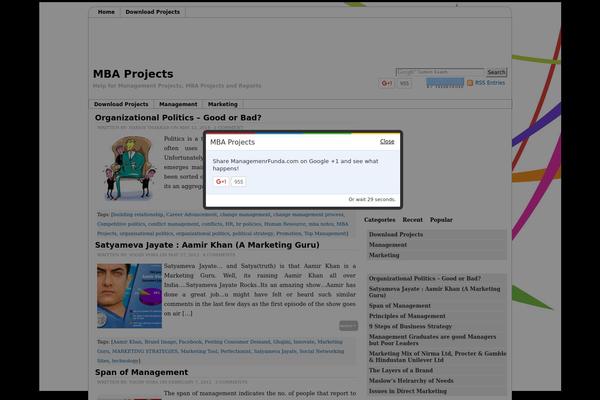Close the MBA Projects popup

point(387,142)
